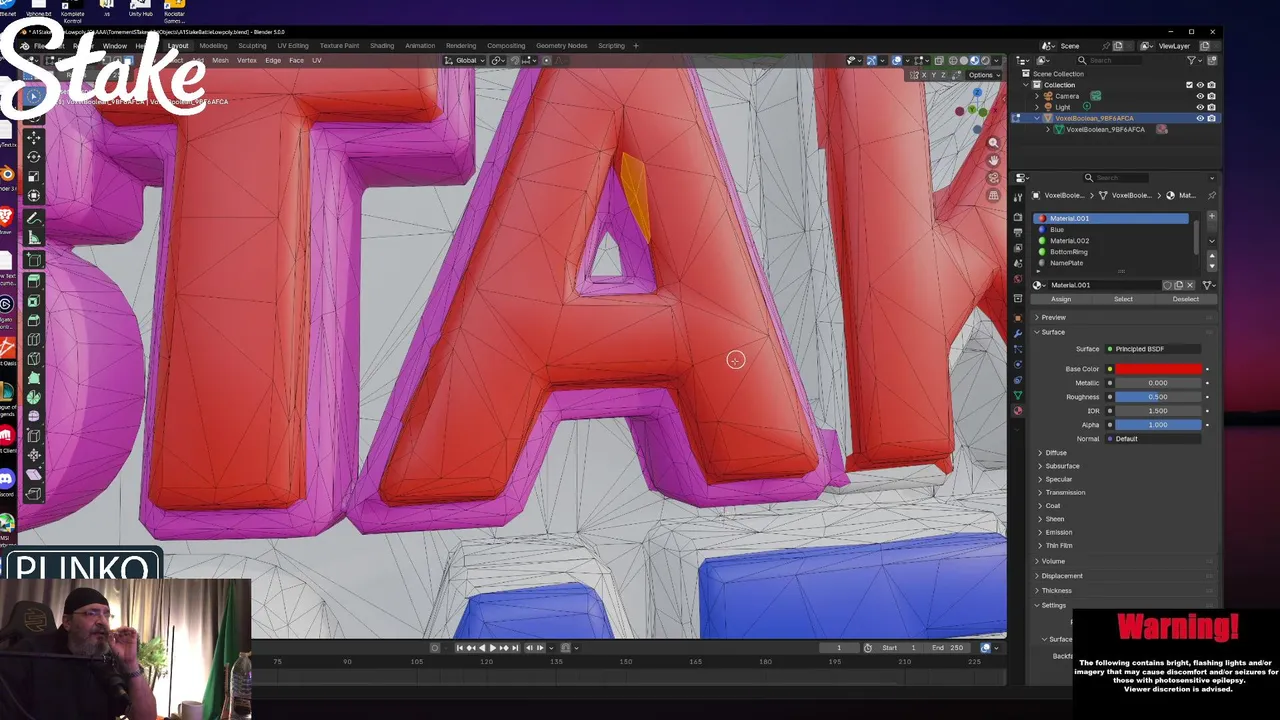
Task: Toggle proportional editing button in header
Action: [546, 60]
